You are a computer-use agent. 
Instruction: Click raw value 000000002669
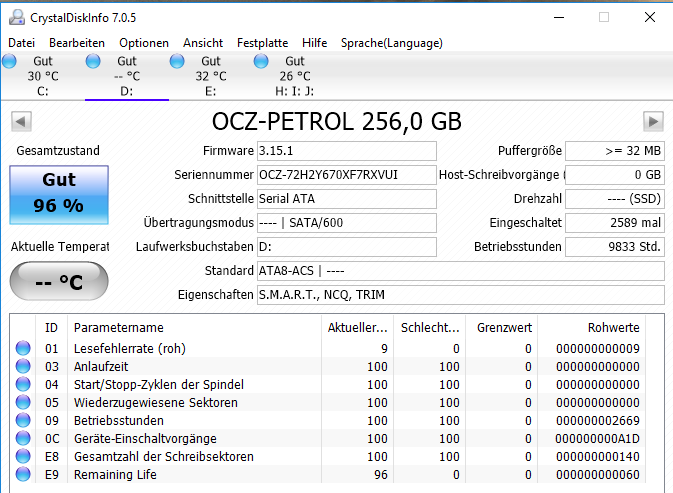[x=598, y=420]
